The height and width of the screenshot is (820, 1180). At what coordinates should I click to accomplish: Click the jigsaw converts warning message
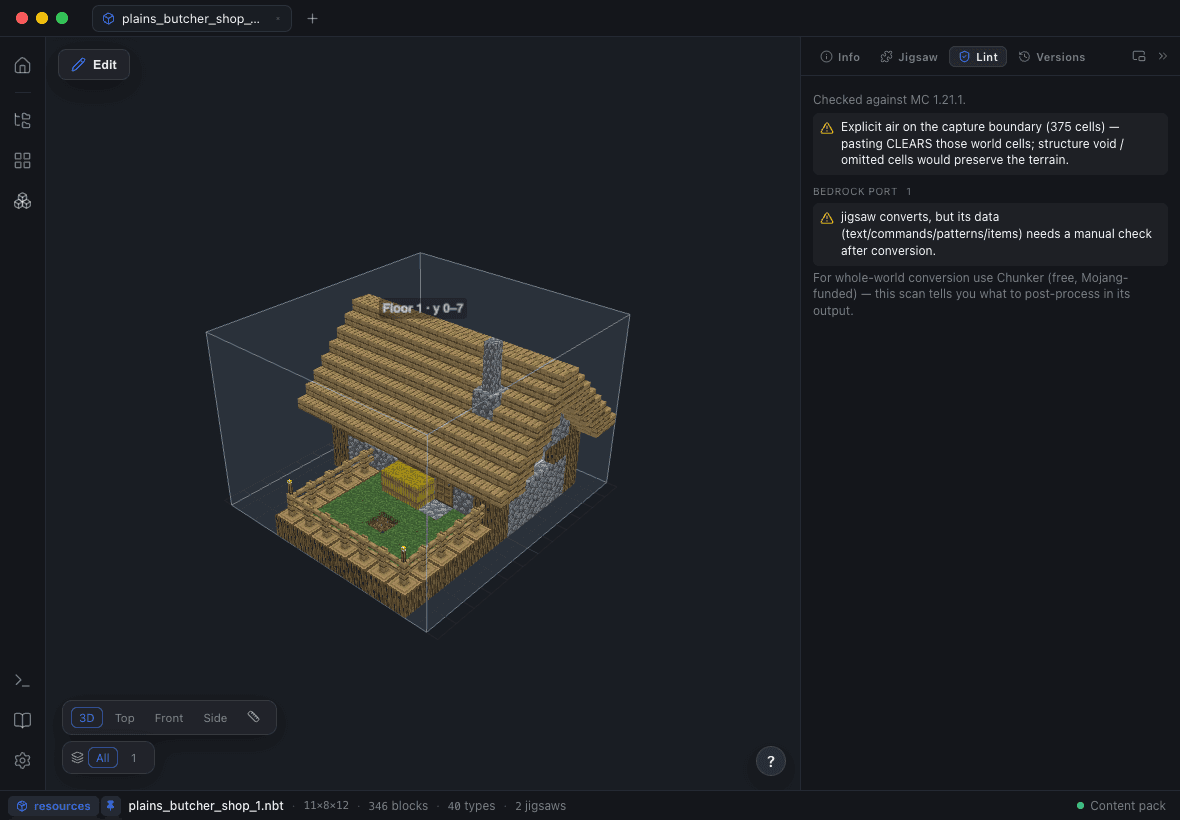coord(990,234)
